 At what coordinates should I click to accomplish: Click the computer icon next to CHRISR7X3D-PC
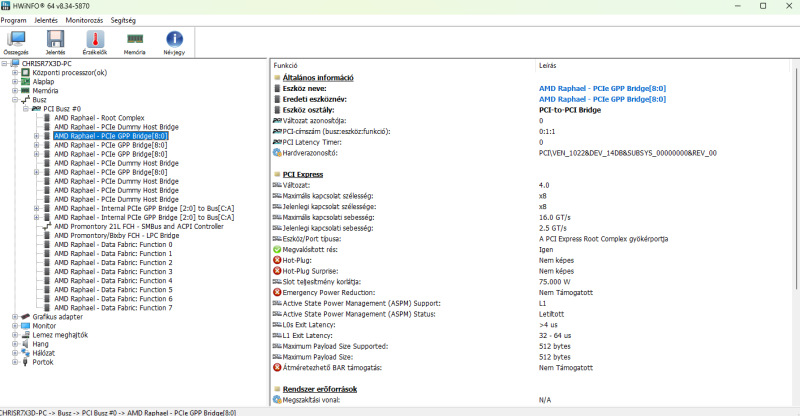[15, 64]
